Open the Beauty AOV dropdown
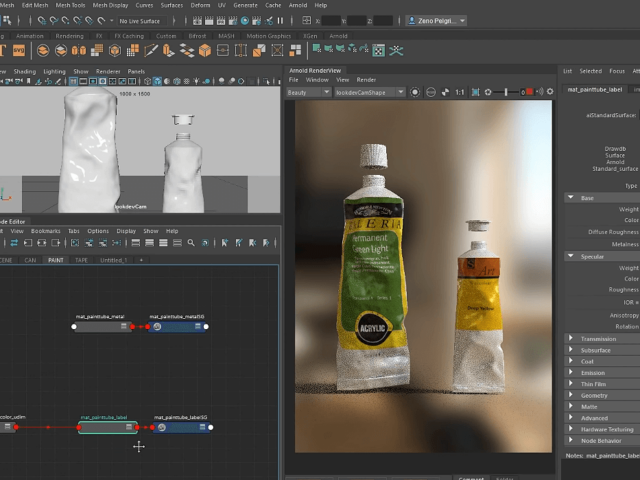 point(309,92)
